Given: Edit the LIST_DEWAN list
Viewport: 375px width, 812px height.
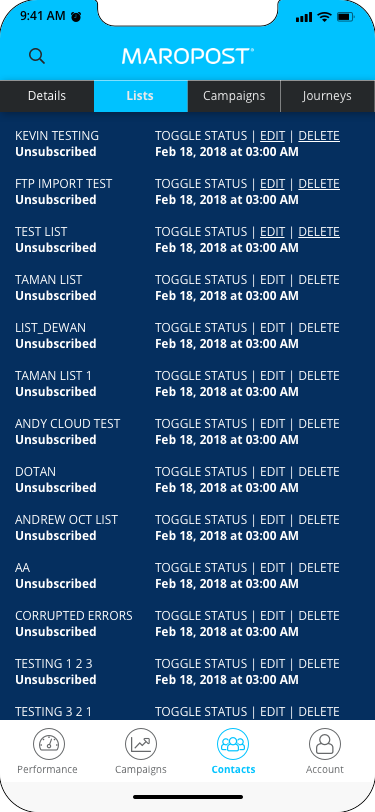Looking at the screenshot, I should (x=272, y=327).
